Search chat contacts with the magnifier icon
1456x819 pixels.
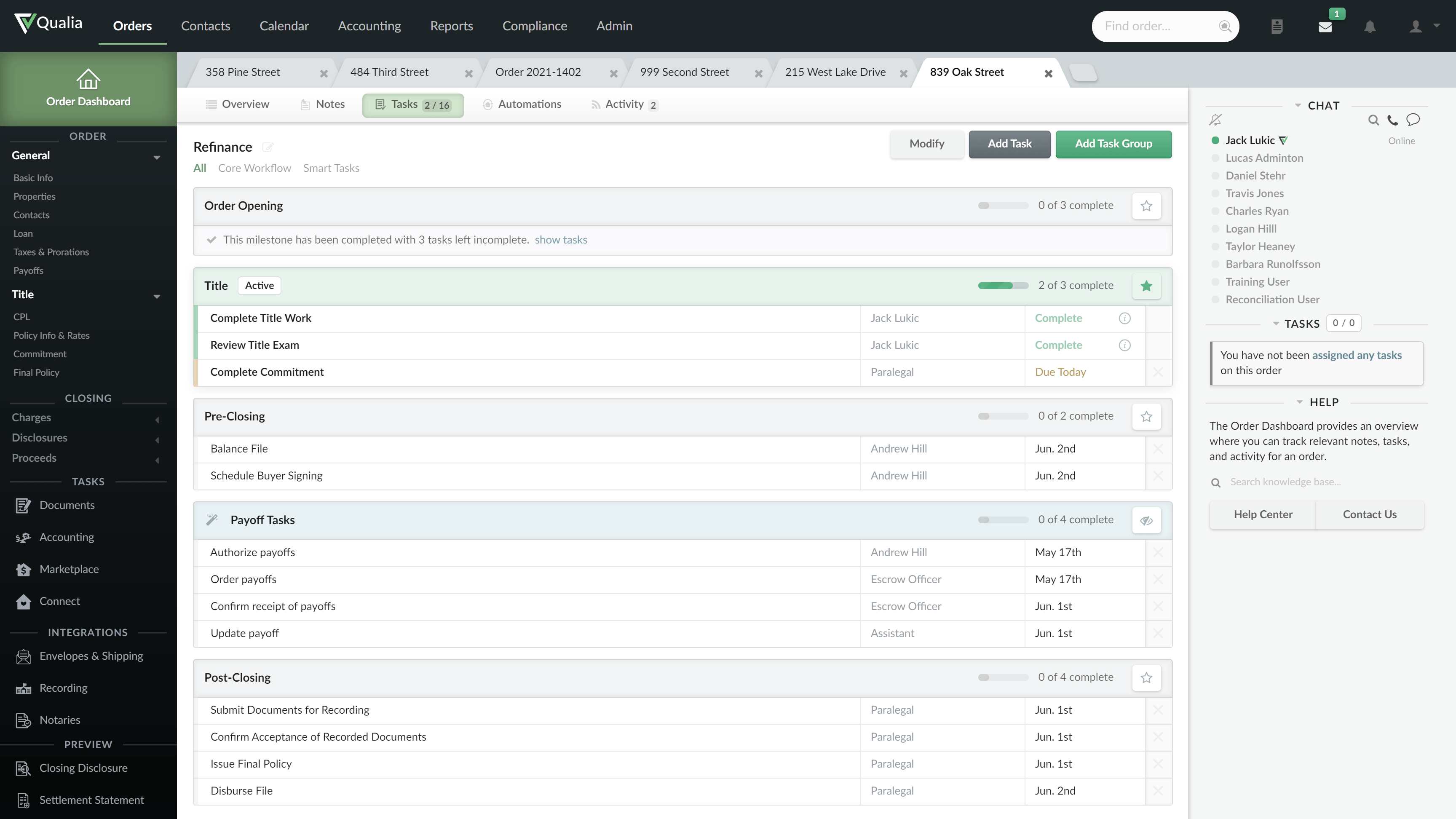tap(1374, 120)
